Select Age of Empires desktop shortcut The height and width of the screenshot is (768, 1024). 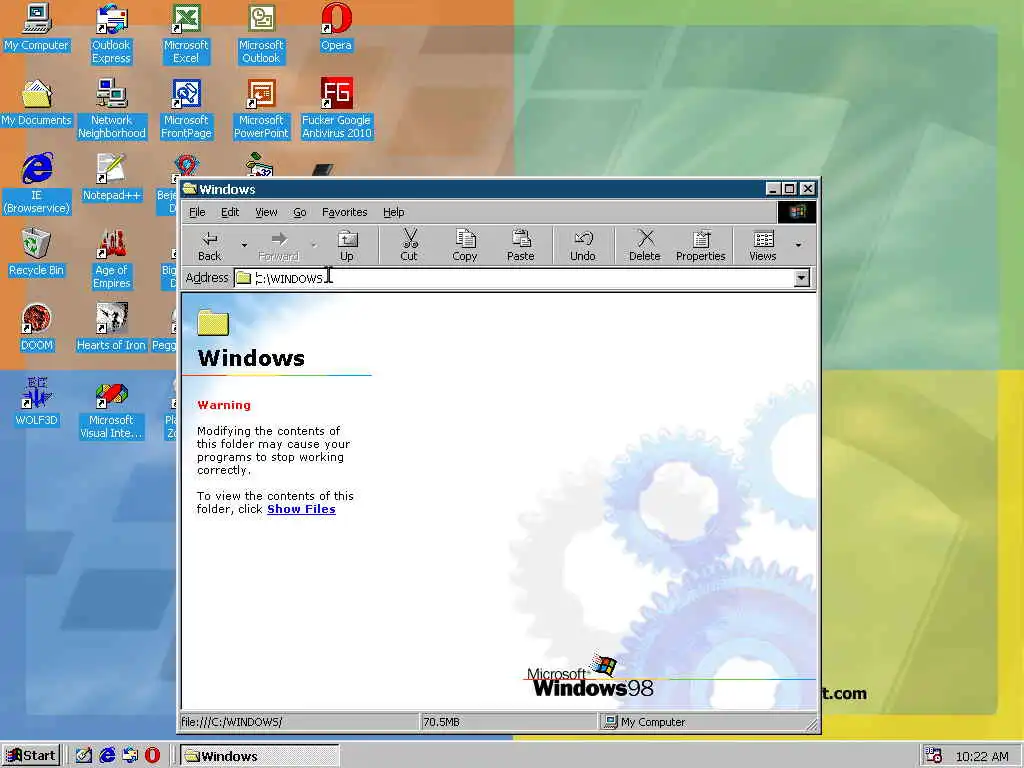(112, 259)
